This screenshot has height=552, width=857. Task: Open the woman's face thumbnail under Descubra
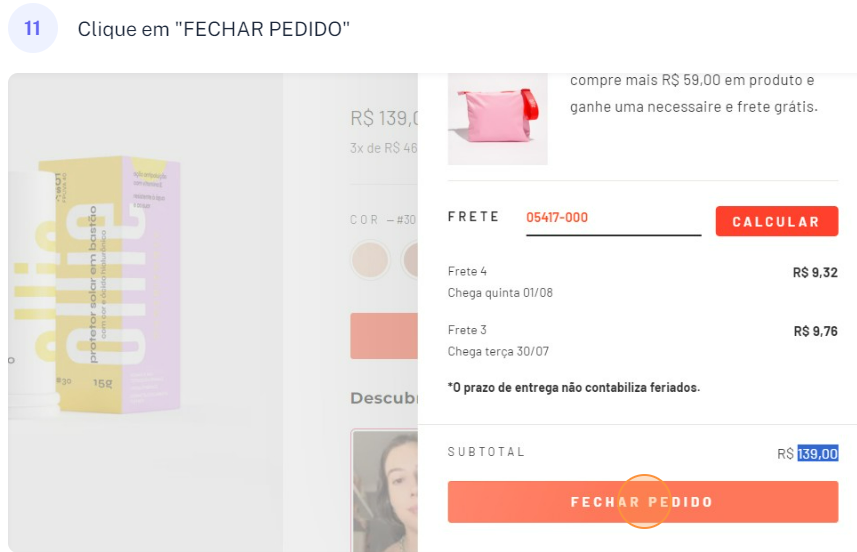(x=385, y=490)
